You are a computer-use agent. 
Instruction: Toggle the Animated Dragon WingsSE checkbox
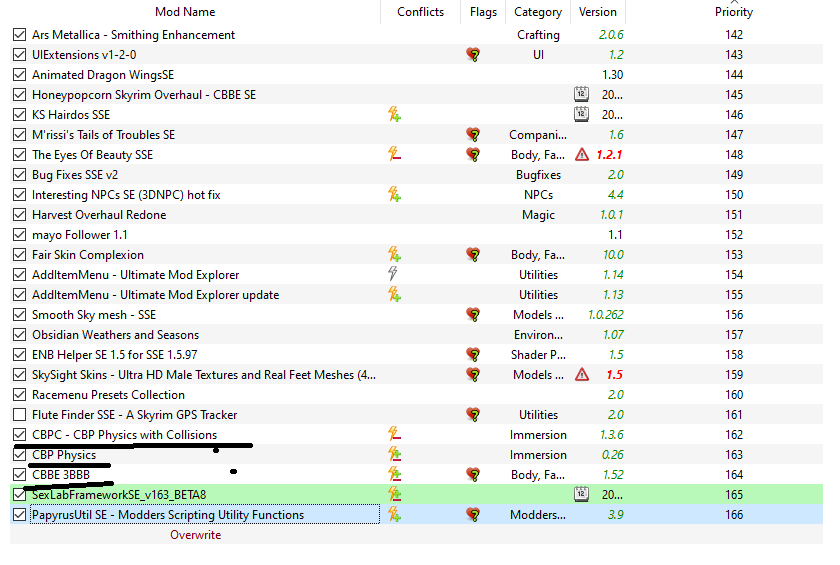point(19,74)
